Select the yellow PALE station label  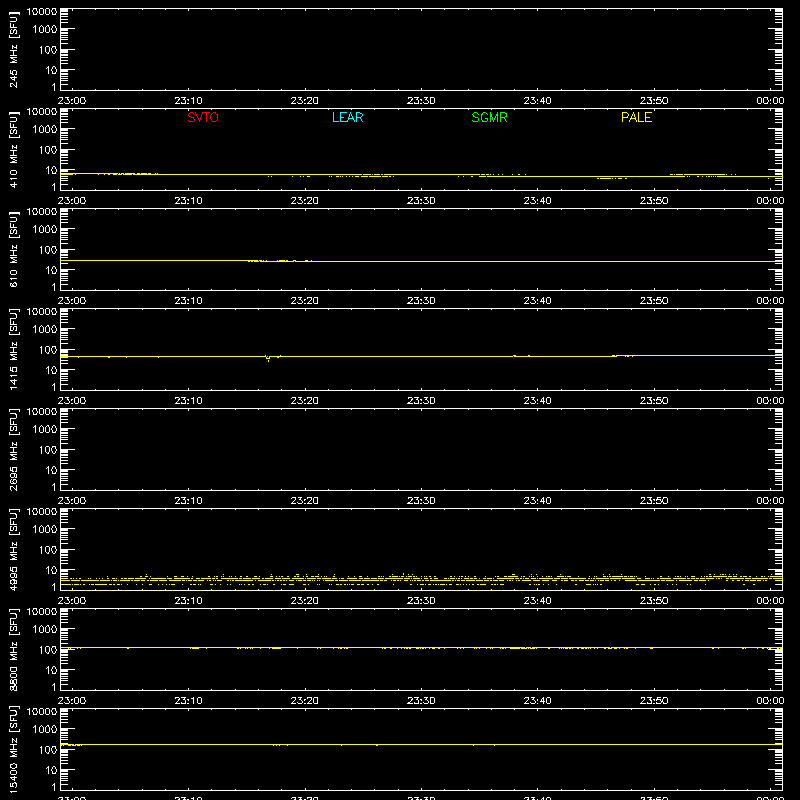636,117
